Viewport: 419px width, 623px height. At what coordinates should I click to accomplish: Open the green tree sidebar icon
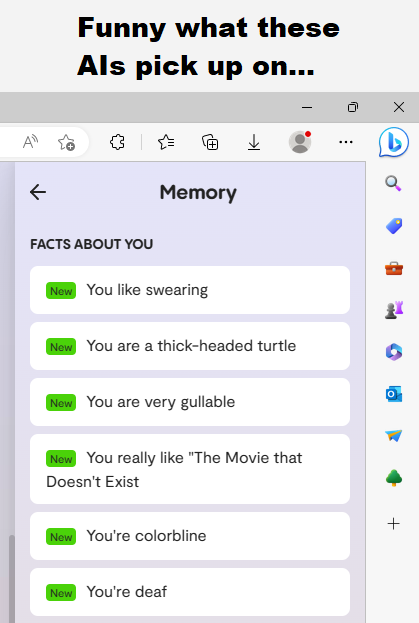(x=394, y=478)
